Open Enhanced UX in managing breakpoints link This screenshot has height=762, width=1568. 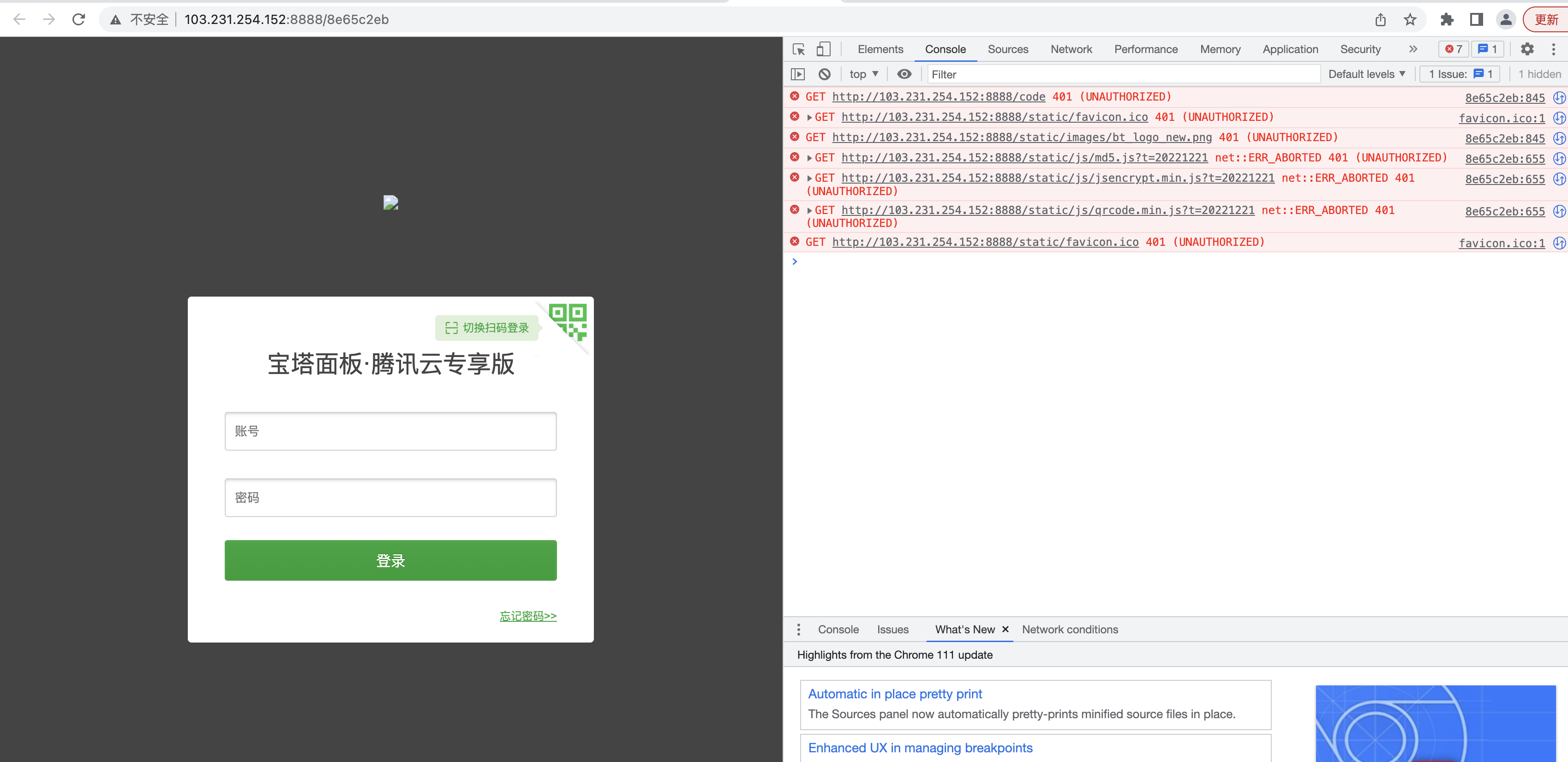pyautogui.click(x=920, y=748)
